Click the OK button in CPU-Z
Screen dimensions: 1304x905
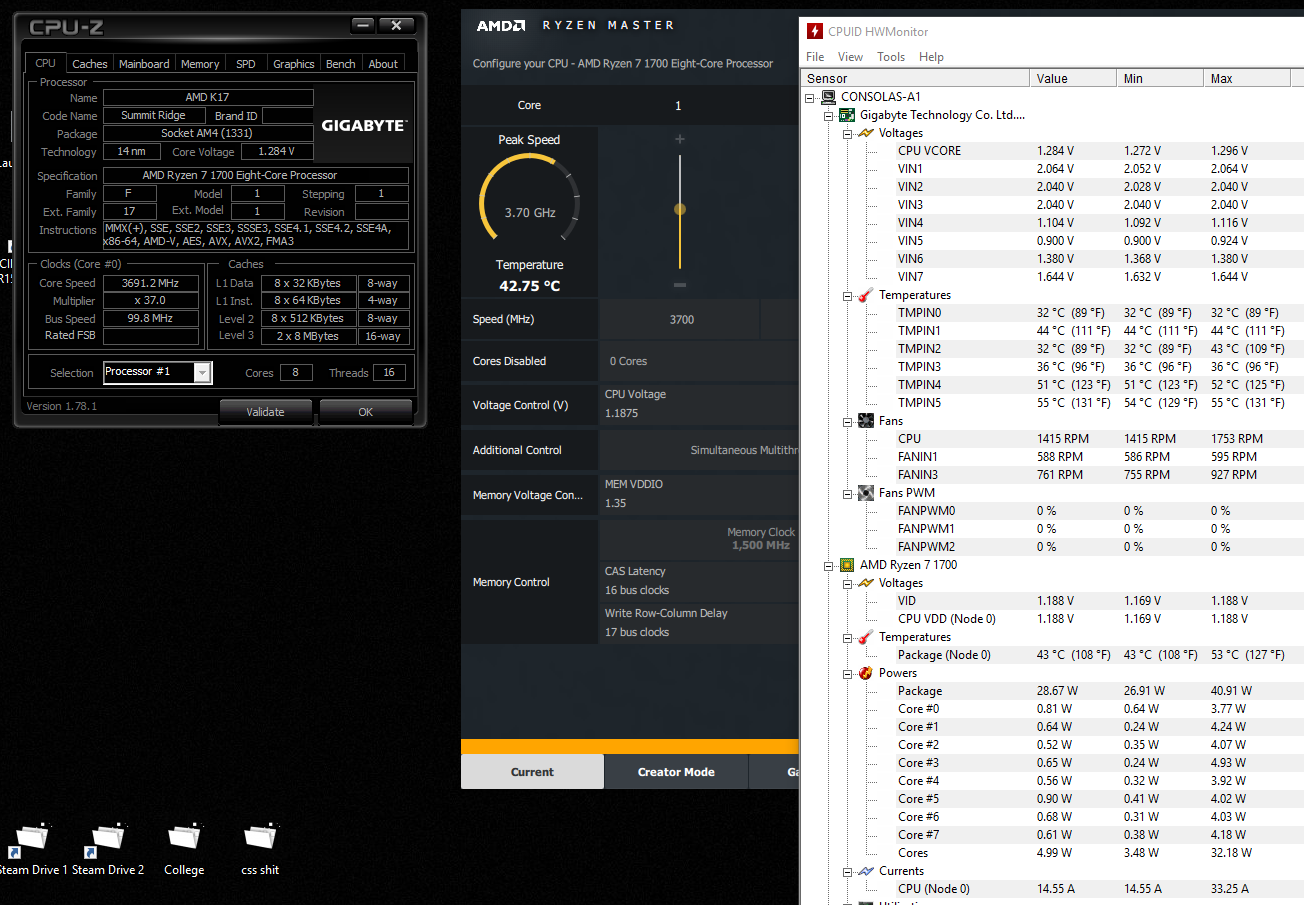pyautogui.click(x=365, y=412)
